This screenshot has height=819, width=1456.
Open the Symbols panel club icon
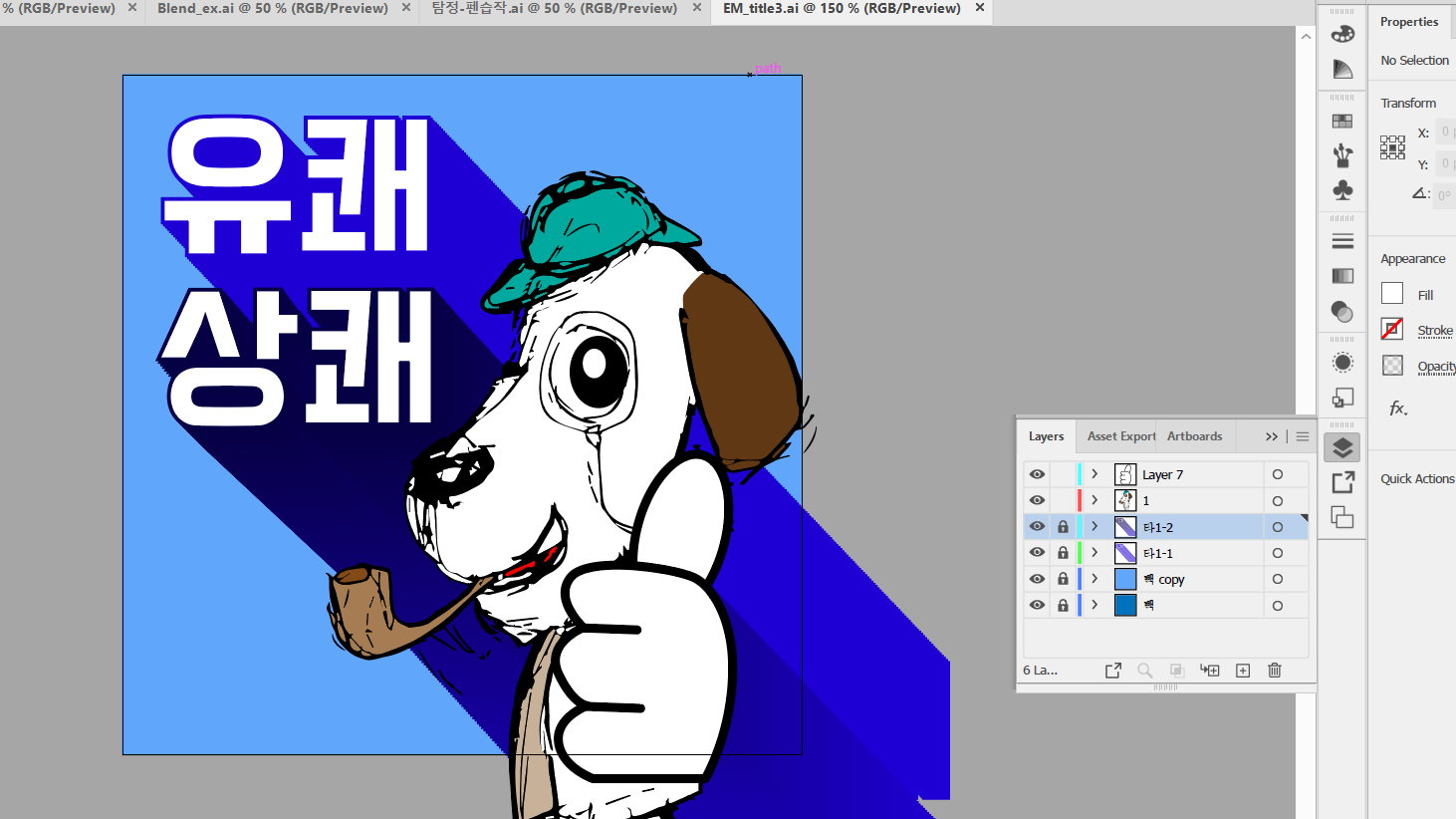[1342, 189]
